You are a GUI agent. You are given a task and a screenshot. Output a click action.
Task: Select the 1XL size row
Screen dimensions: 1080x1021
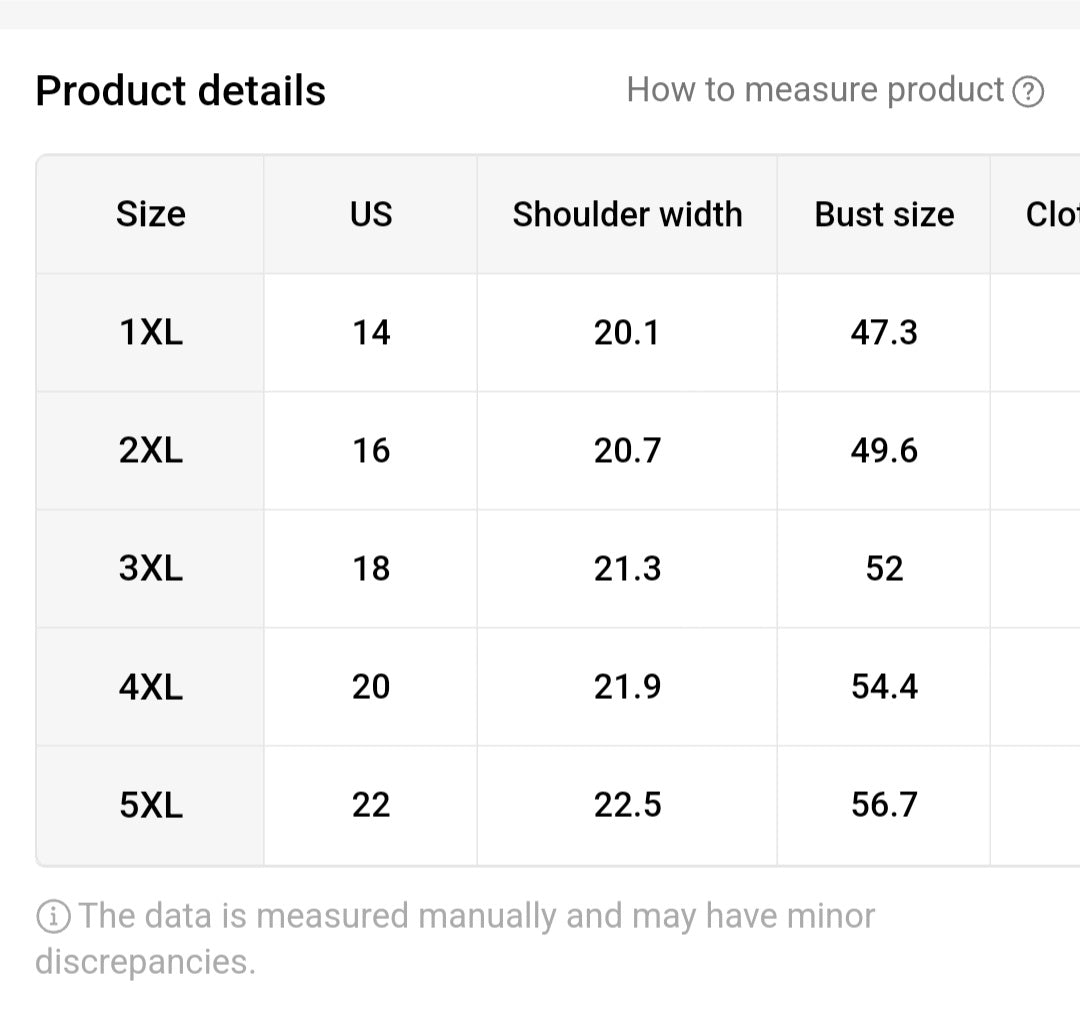tap(150, 332)
